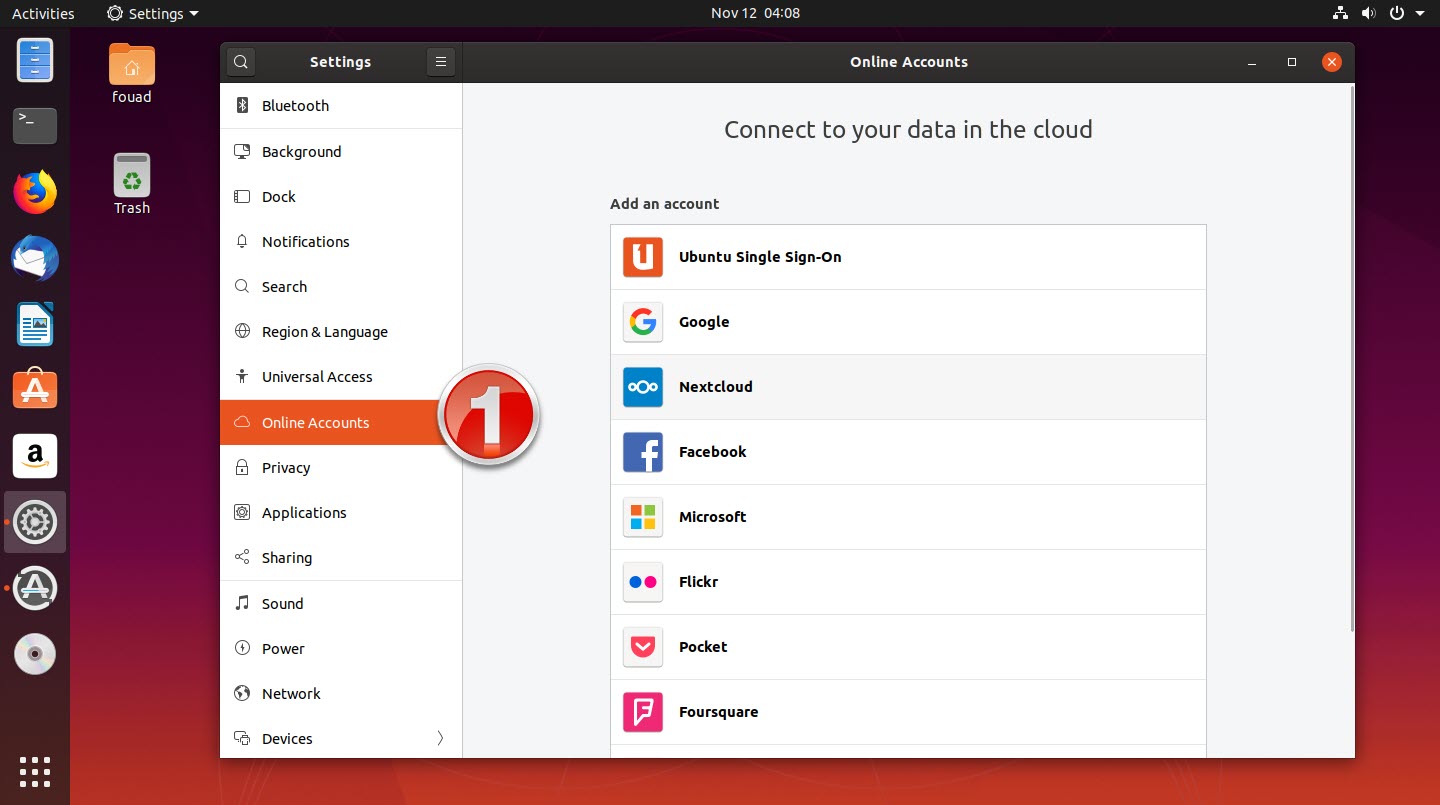Image resolution: width=1440 pixels, height=805 pixels.
Task: Click the Universal Access person icon
Action: tap(241, 377)
